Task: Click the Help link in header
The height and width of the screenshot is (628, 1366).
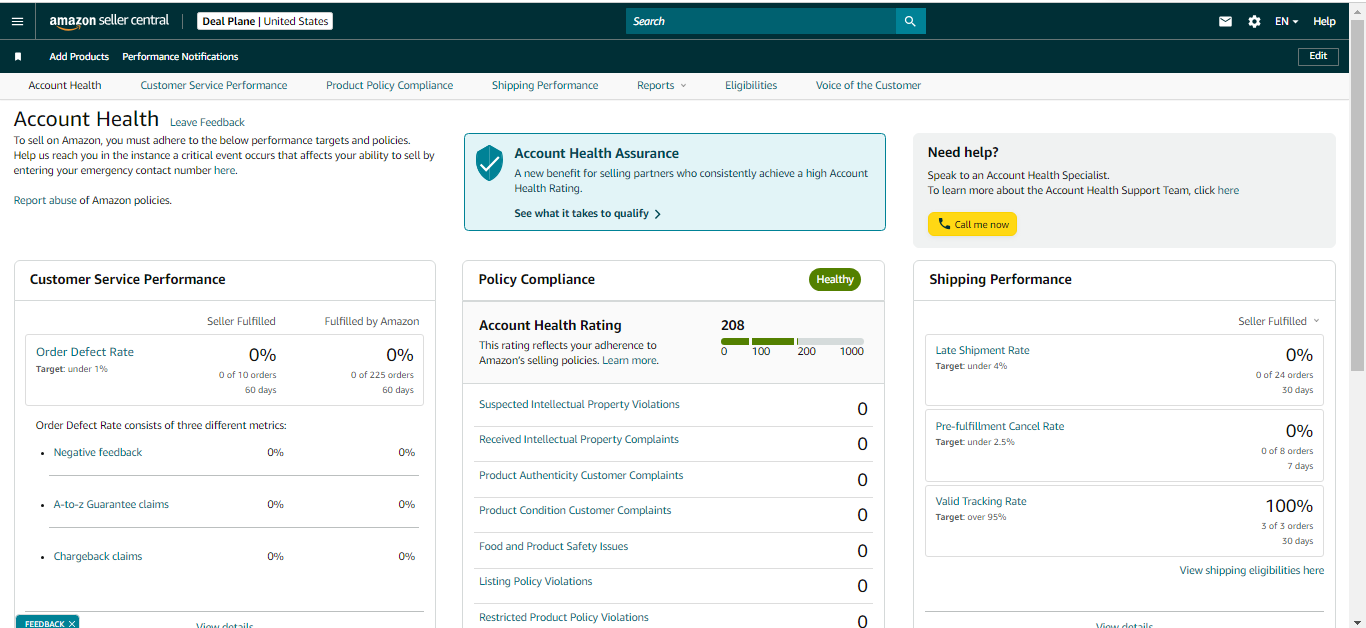Action: coord(1324,21)
